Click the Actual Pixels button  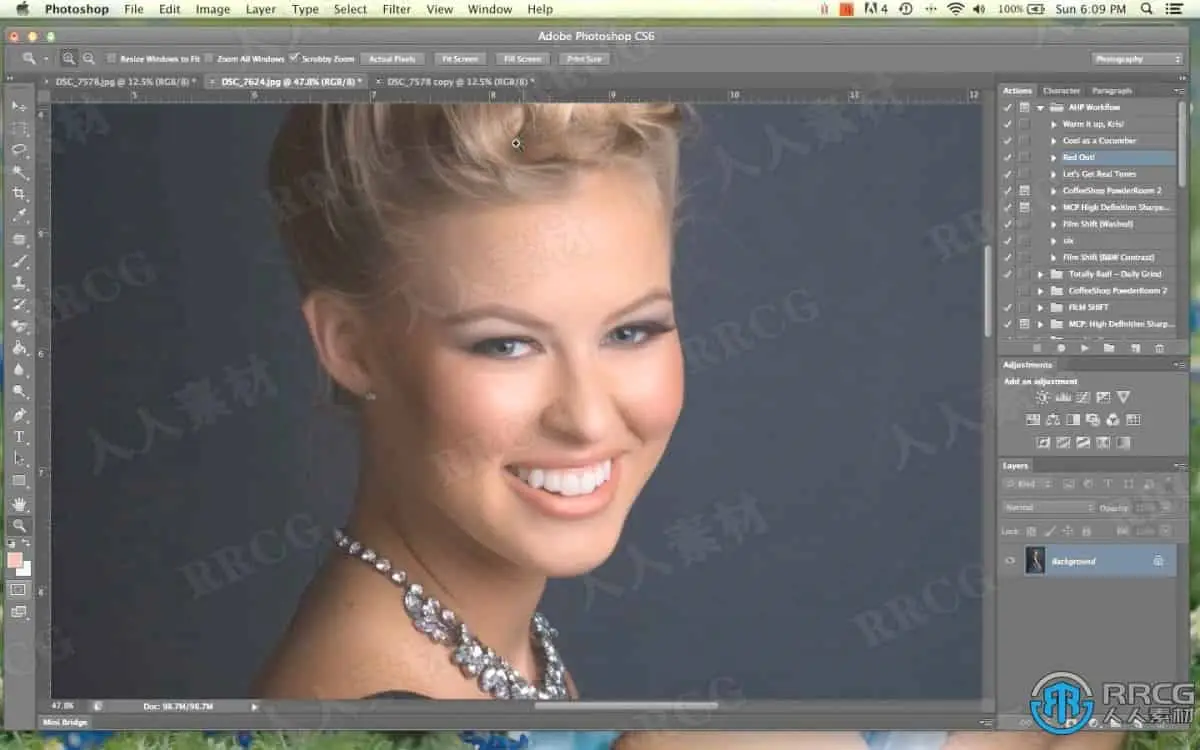[x=392, y=59]
